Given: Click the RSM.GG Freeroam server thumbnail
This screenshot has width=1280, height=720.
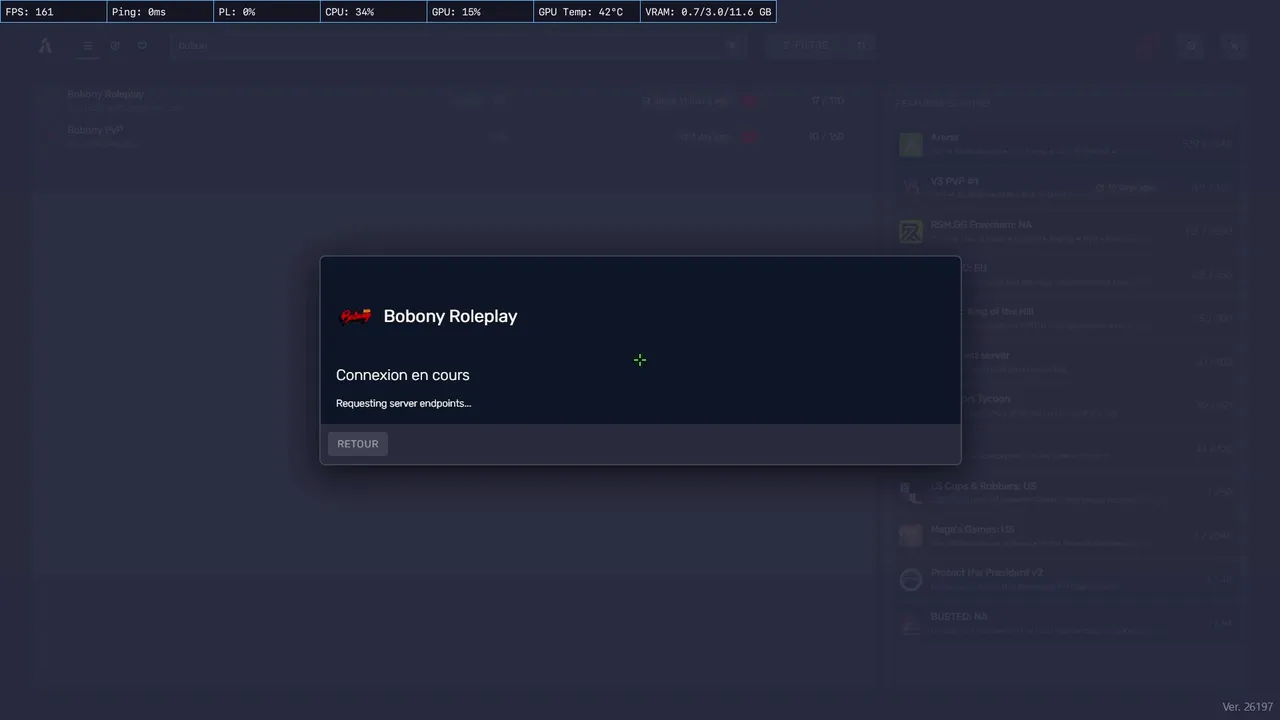Looking at the screenshot, I should pyautogui.click(x=910, y=232).
